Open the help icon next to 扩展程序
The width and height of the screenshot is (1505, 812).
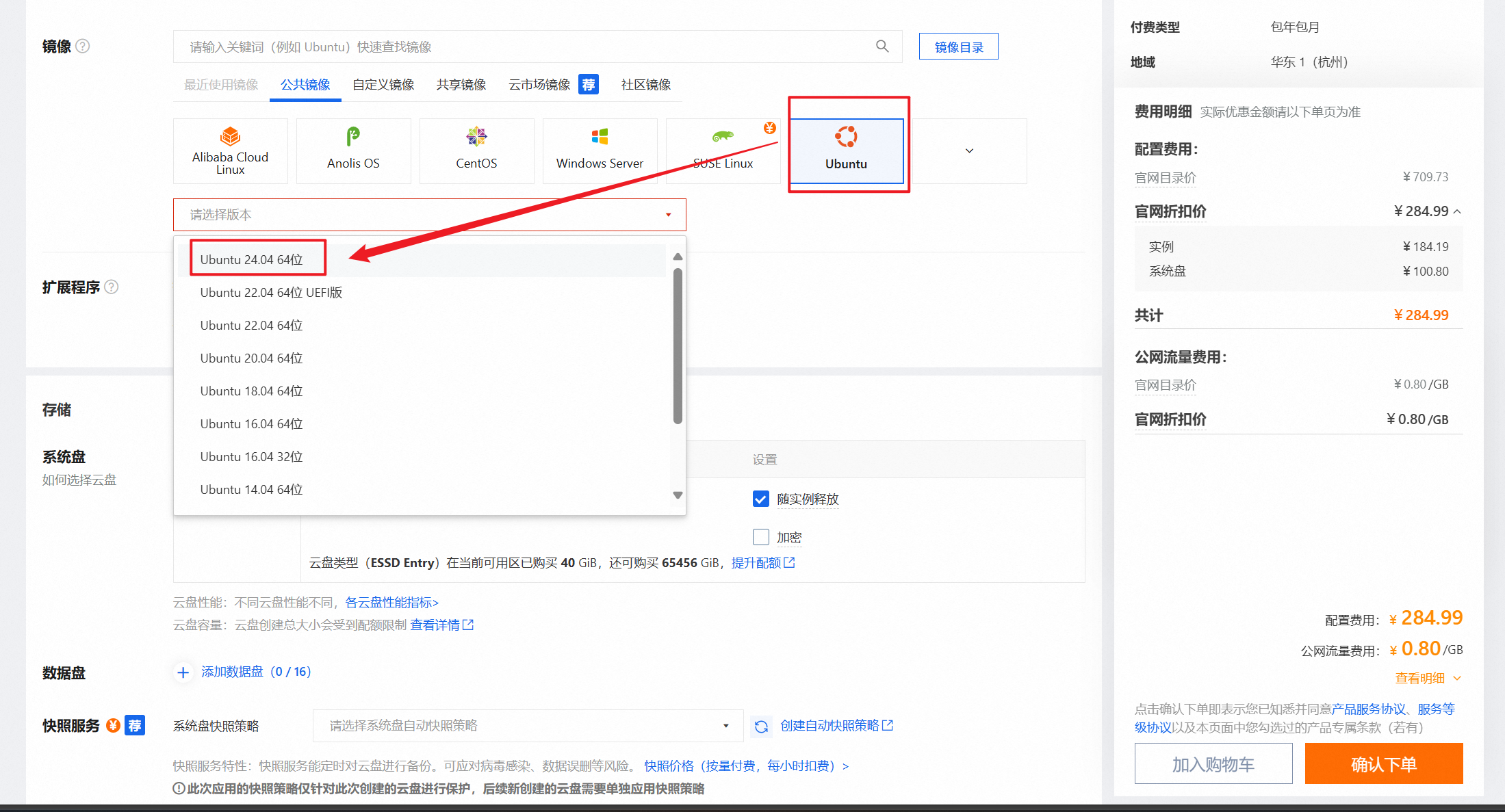(x=111, y=287)
